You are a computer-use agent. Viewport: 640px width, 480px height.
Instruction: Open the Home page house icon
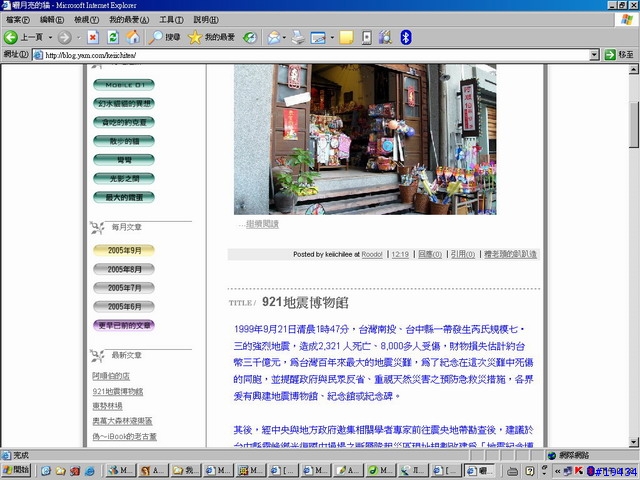pos(133,38)
